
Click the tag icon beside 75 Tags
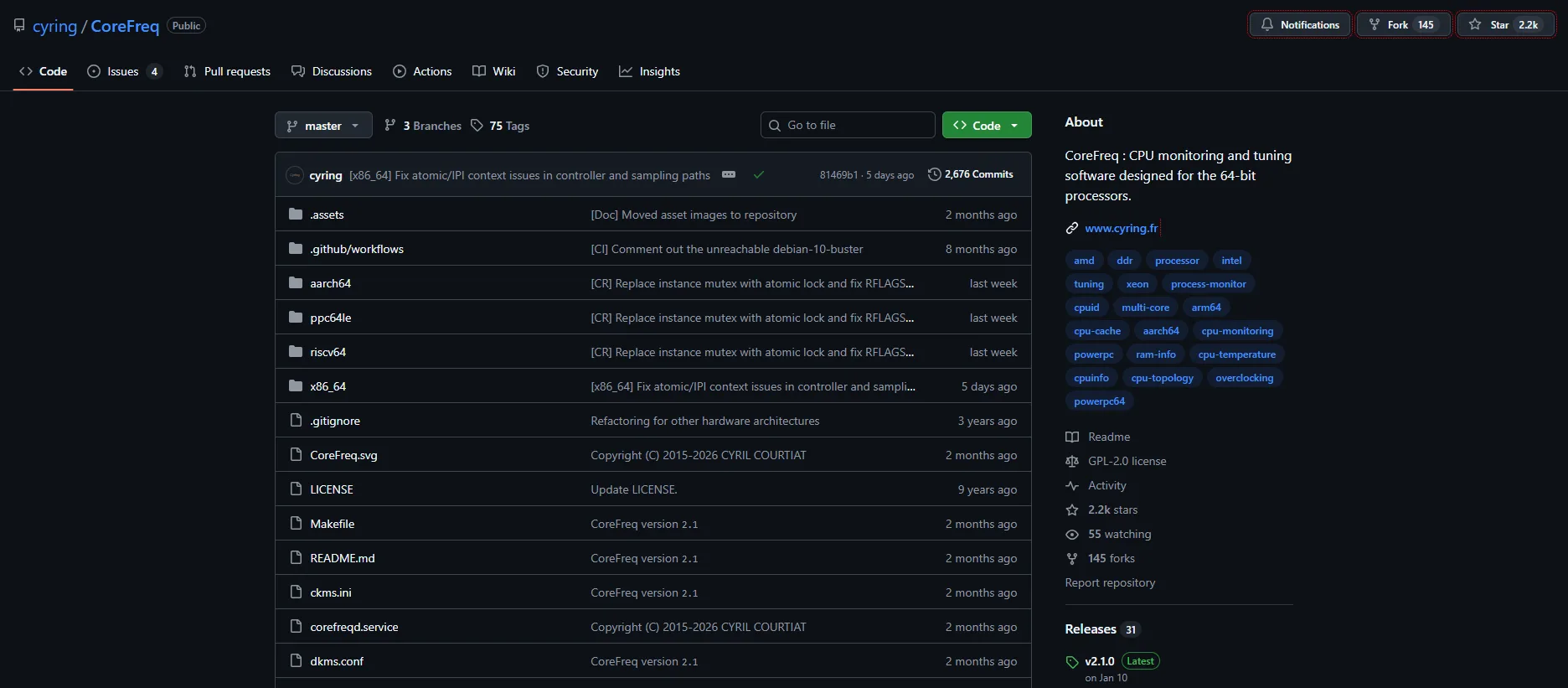point(477,126)
